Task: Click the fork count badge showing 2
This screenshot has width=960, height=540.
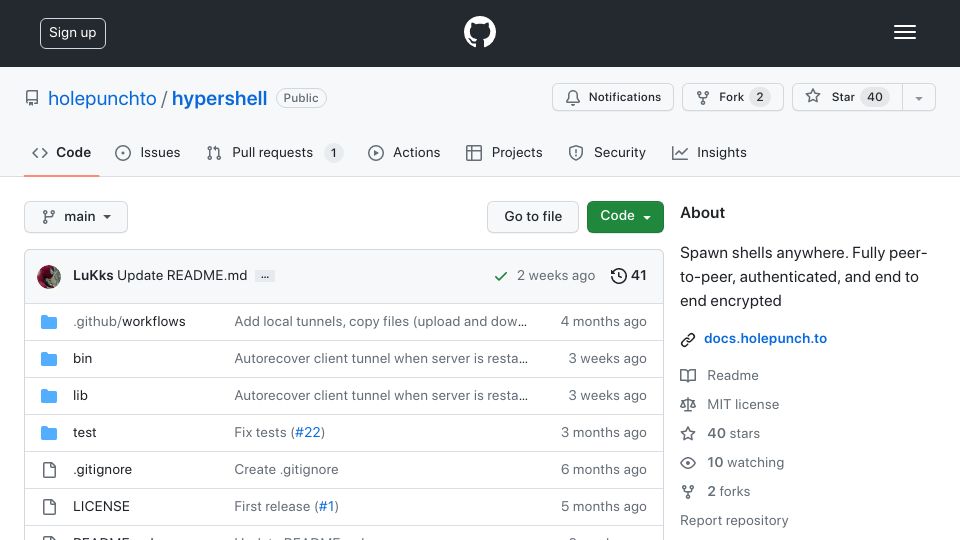Action: tap(760, 97)
